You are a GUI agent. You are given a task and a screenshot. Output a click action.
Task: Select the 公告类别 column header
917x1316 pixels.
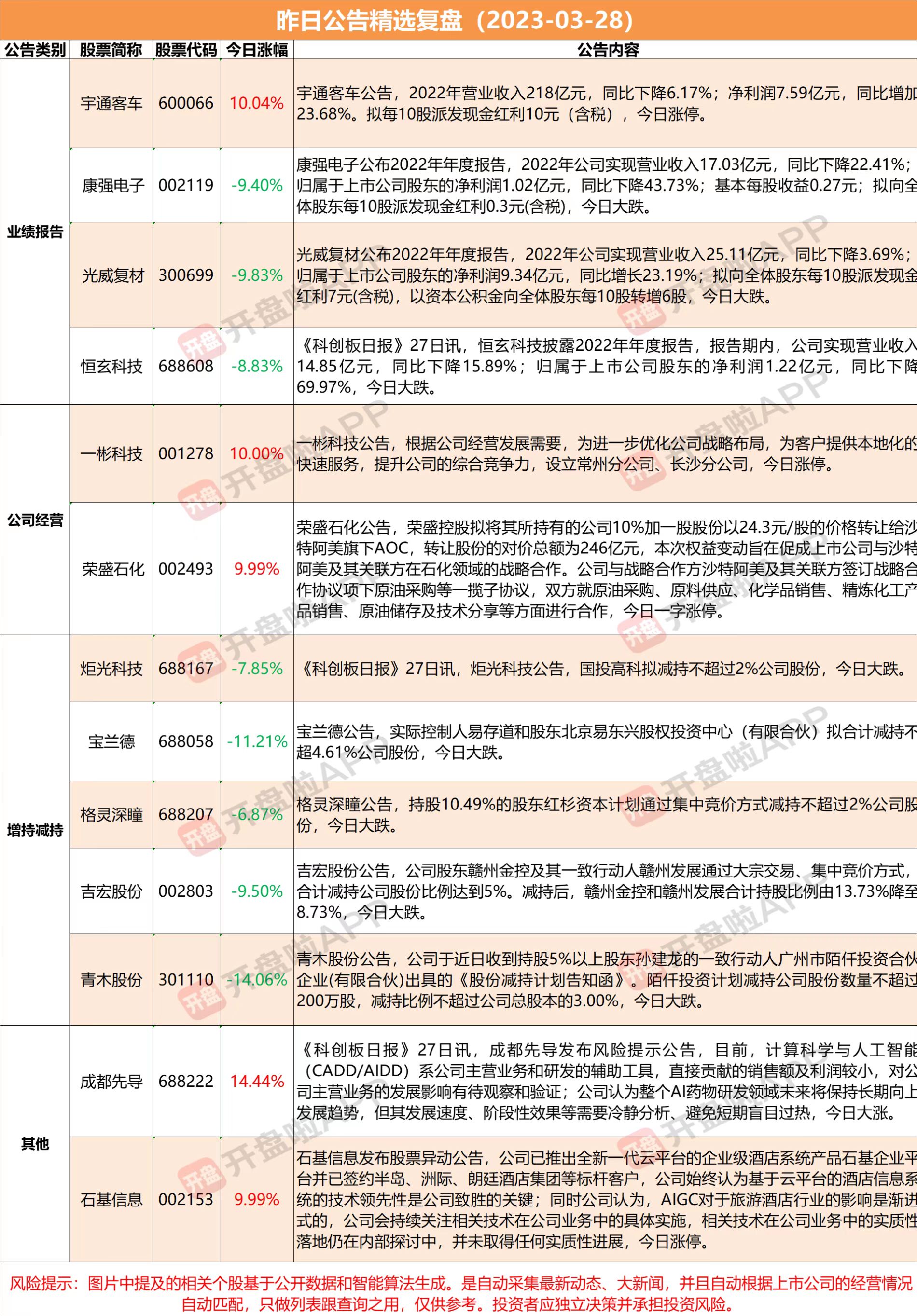(35, 50)
